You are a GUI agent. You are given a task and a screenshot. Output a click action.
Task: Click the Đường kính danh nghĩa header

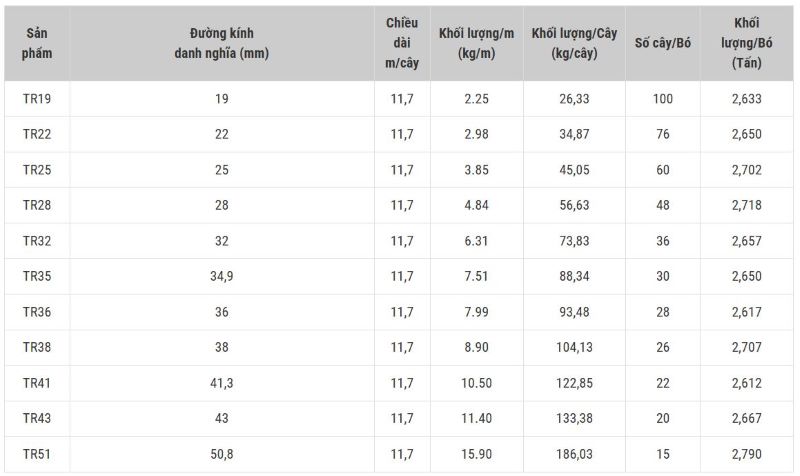(221, 43)
